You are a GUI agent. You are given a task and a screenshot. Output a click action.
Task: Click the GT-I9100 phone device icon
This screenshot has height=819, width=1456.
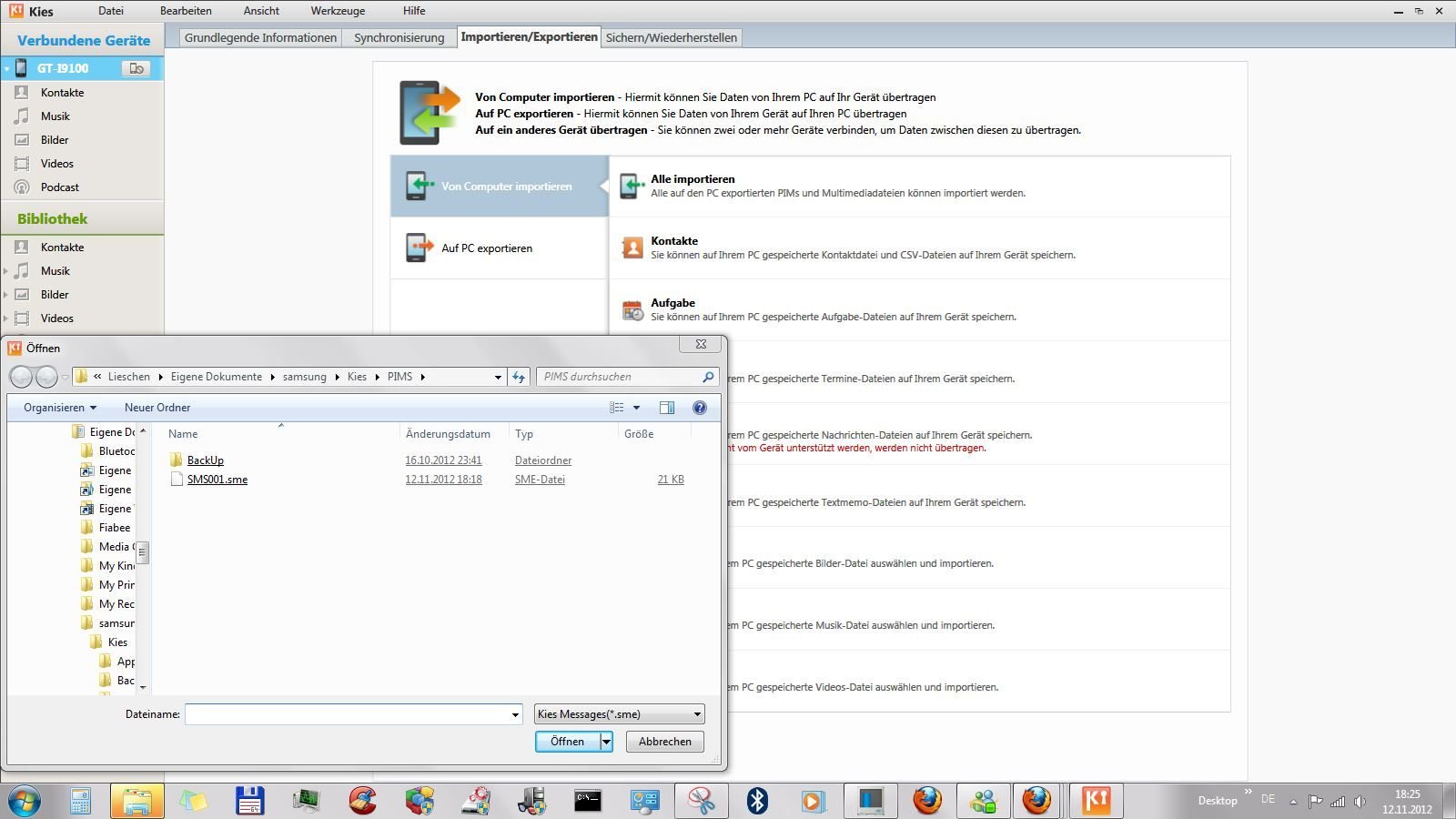[21, 67]
